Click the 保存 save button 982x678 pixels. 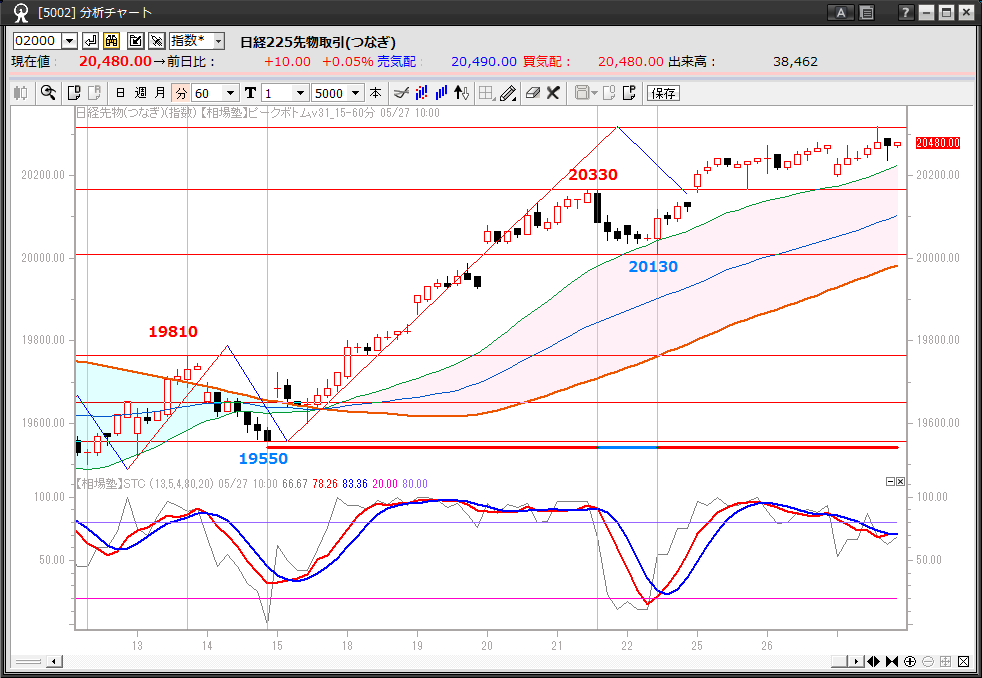(664, 93)
